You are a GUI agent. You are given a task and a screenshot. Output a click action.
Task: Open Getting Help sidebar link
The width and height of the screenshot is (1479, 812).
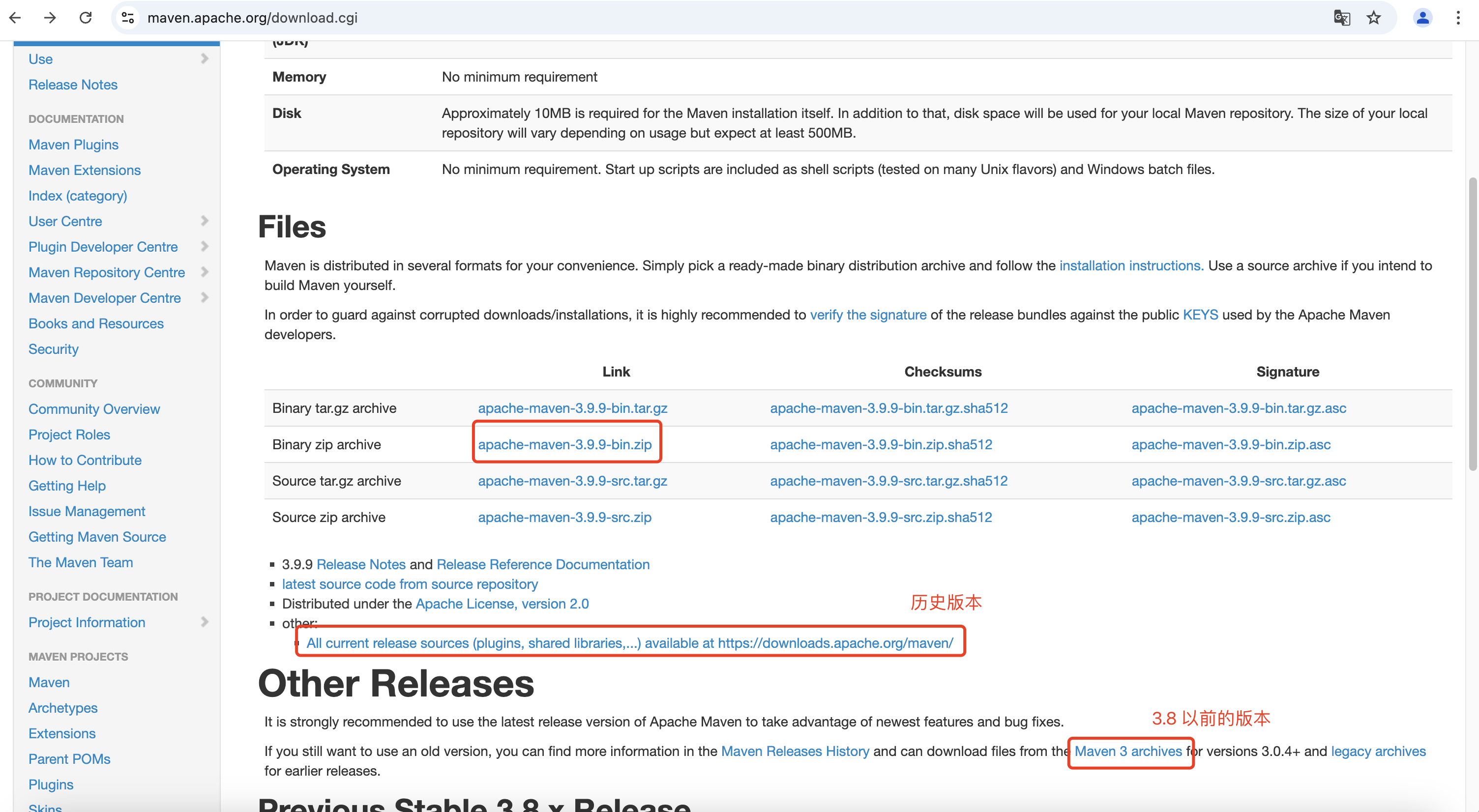67,486
